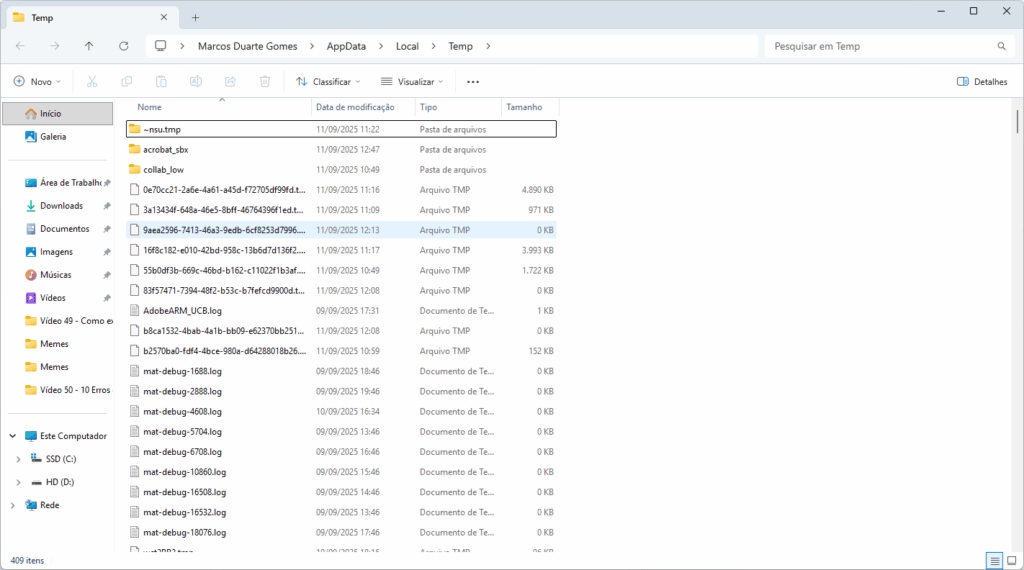Click the AdobeARM_UCB.log file icon

[135, 310]
